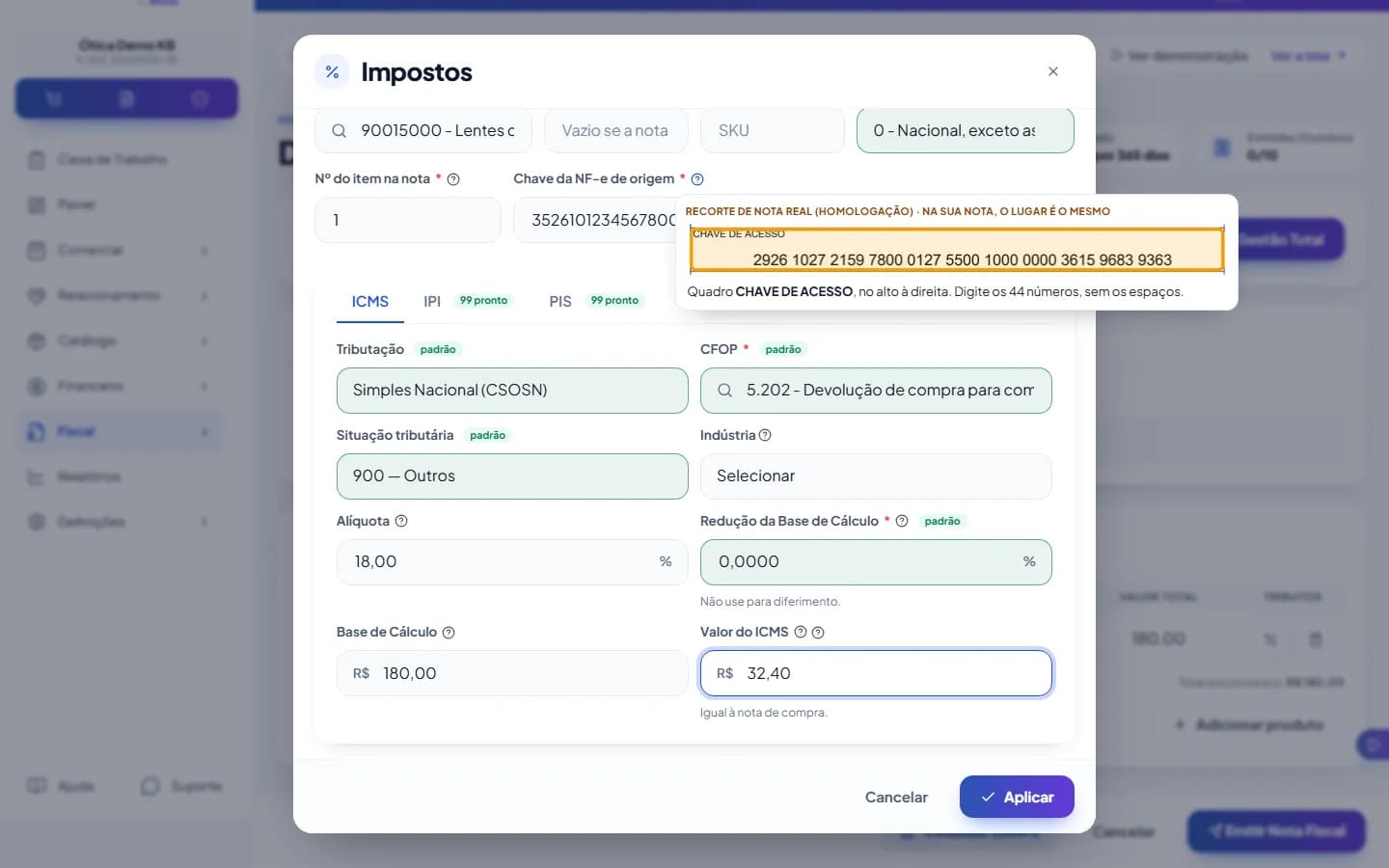
Task: Click the Aplicar button
Action: (1017, 797)
